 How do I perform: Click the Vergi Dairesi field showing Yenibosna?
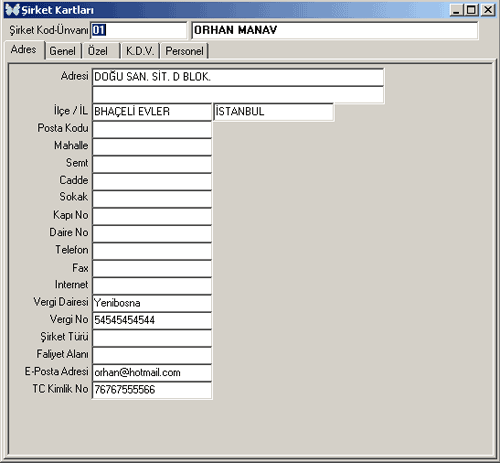[152, 303]
